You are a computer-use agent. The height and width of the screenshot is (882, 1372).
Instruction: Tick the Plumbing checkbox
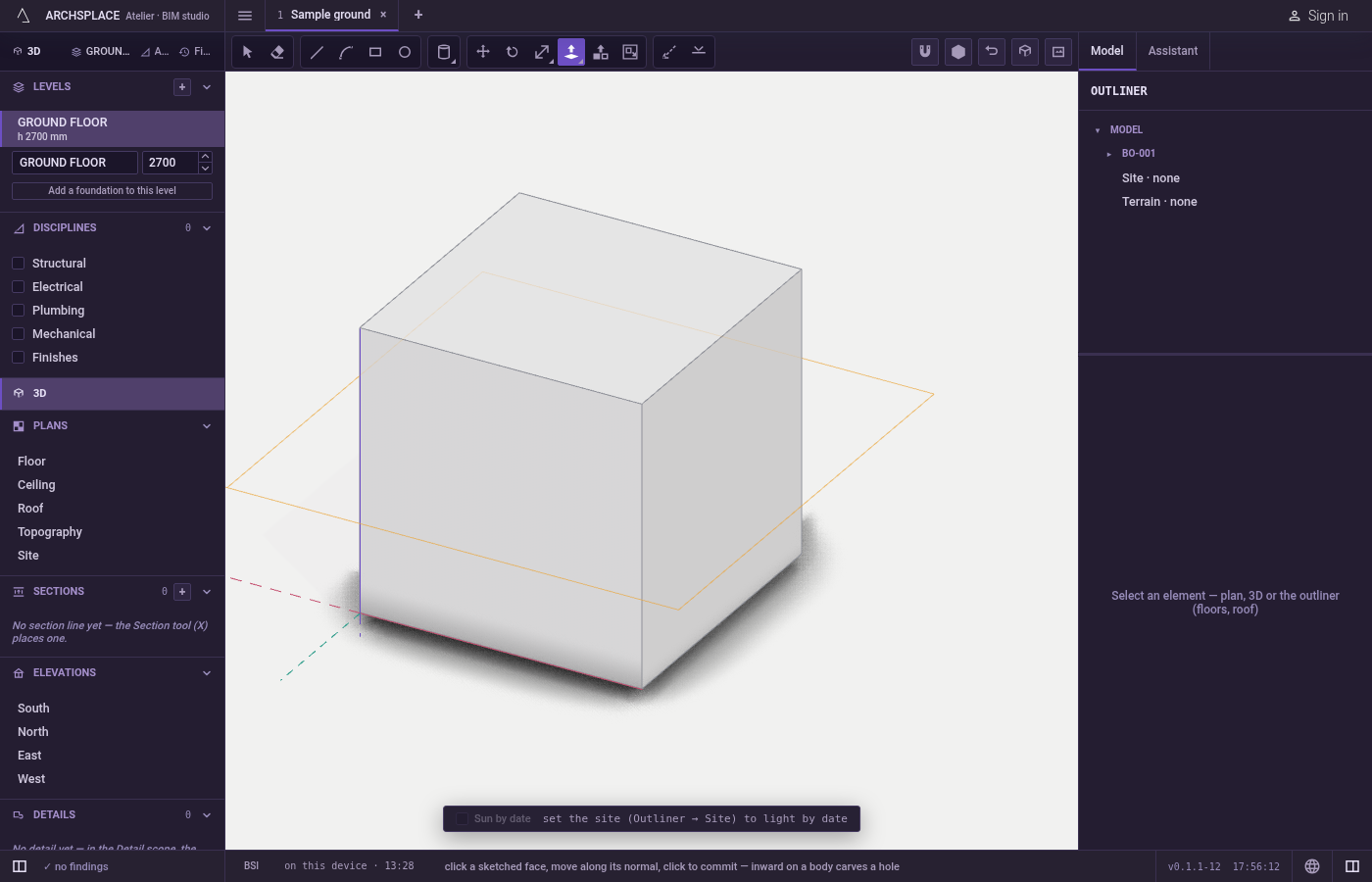coord(18,311)
